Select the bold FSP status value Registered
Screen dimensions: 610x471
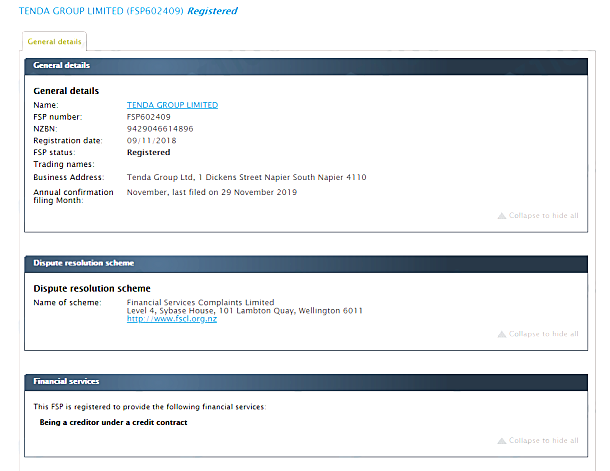149,152
